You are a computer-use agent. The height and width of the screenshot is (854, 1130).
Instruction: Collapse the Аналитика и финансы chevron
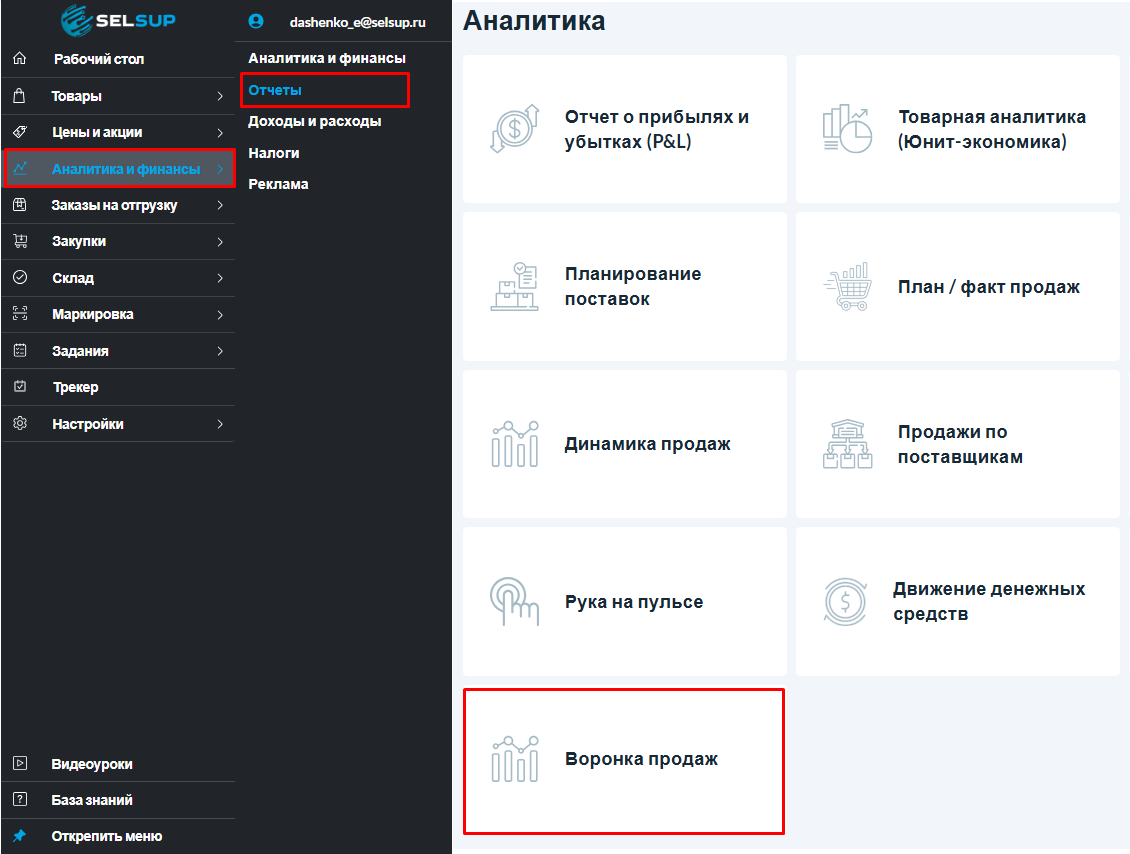(220, 169)
